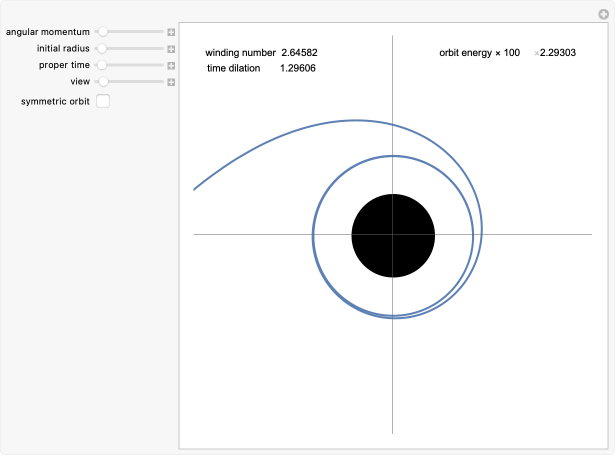Click the winding number value 2.64582
The height and width of the screenshot is (456, 615).
299,52
